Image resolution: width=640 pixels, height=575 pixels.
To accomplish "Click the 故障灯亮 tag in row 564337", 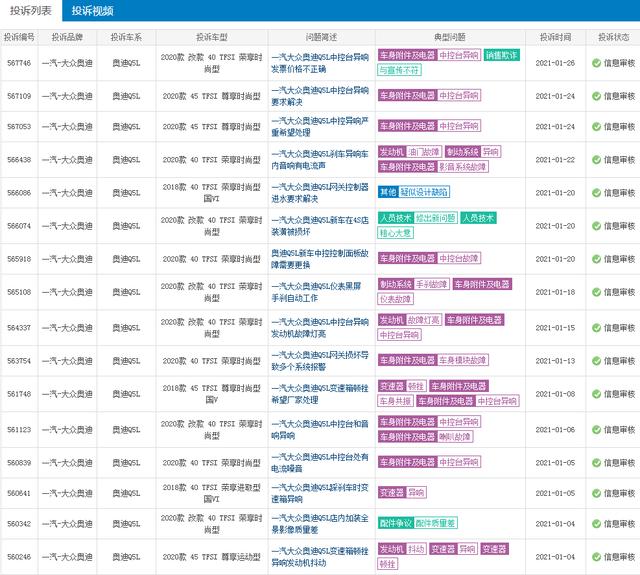I will coord(424,320).
